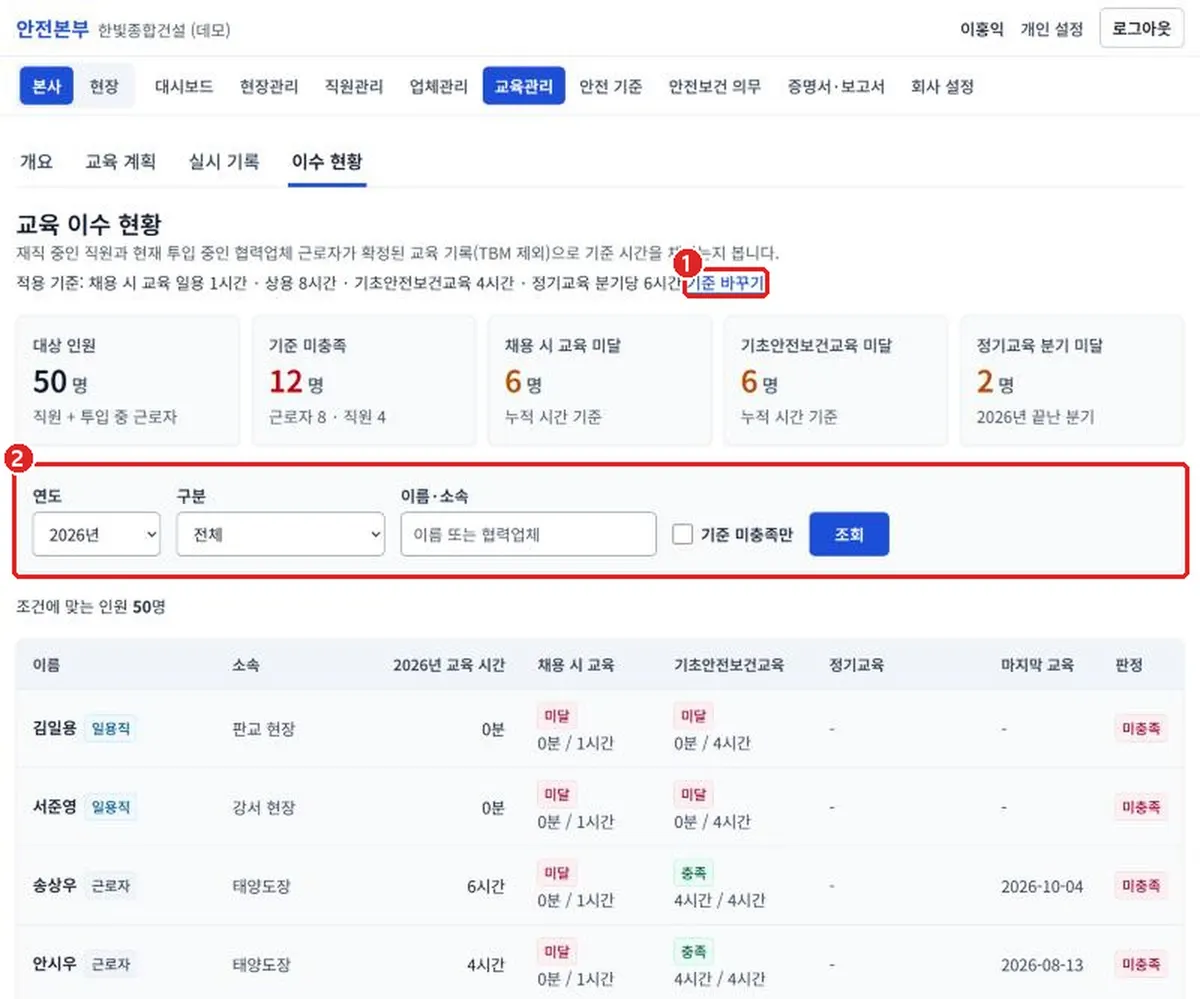Select the 본사 toggle button
Screen dimensions: 1200x999
[x=47, y=86]
